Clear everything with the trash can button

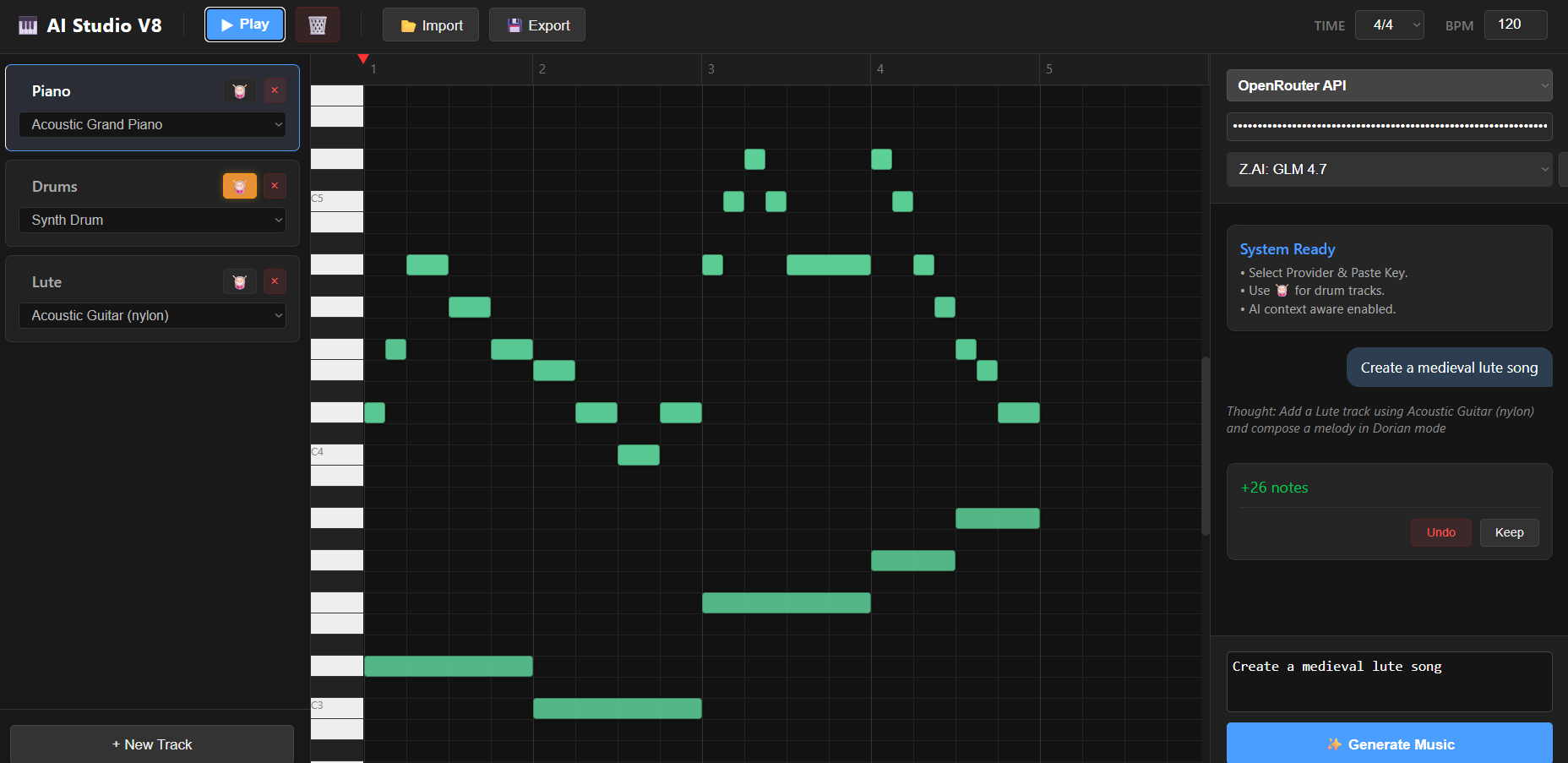pos(318,25)
